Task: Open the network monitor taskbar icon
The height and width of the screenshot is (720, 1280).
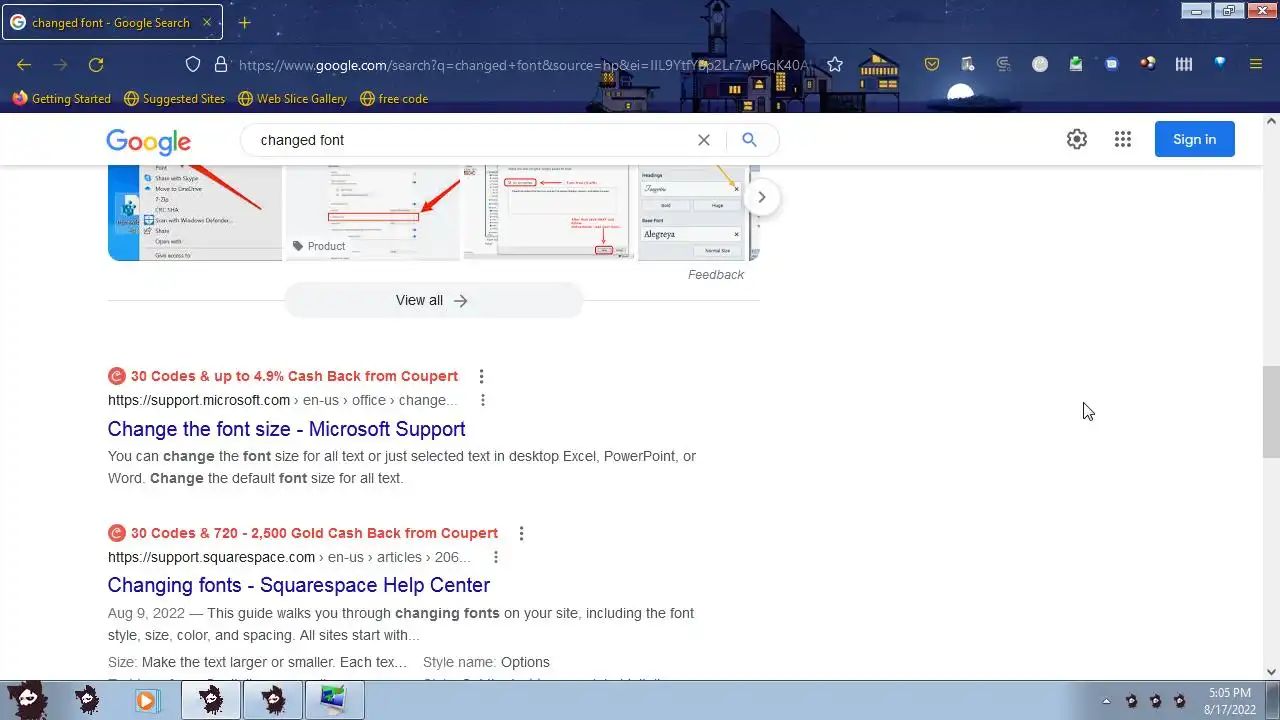Action: tap(334, 701)
